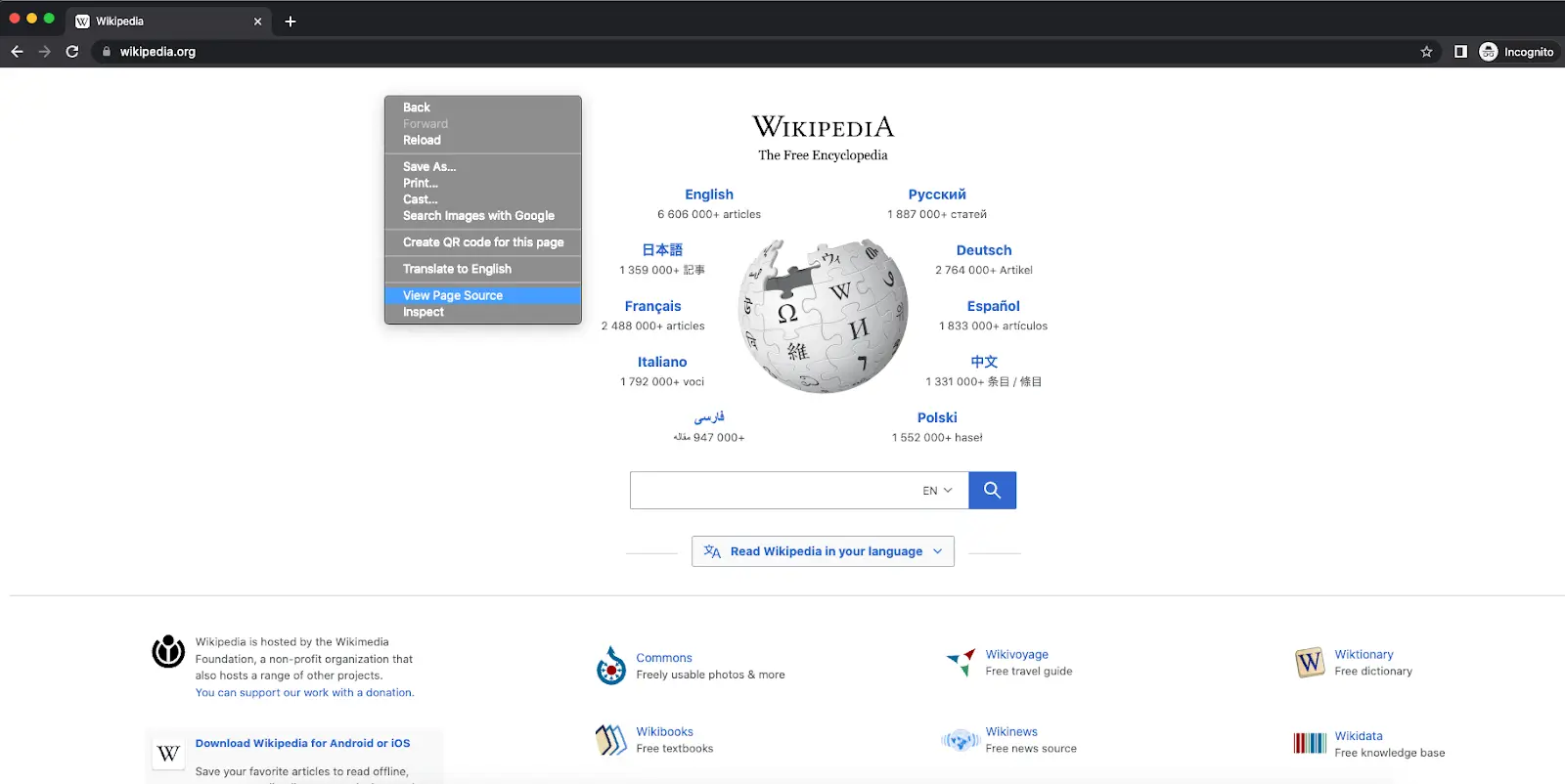1565x784 pixels.
Task: Click the Wikibooks project icon
Action: click(x=611, y=740)
